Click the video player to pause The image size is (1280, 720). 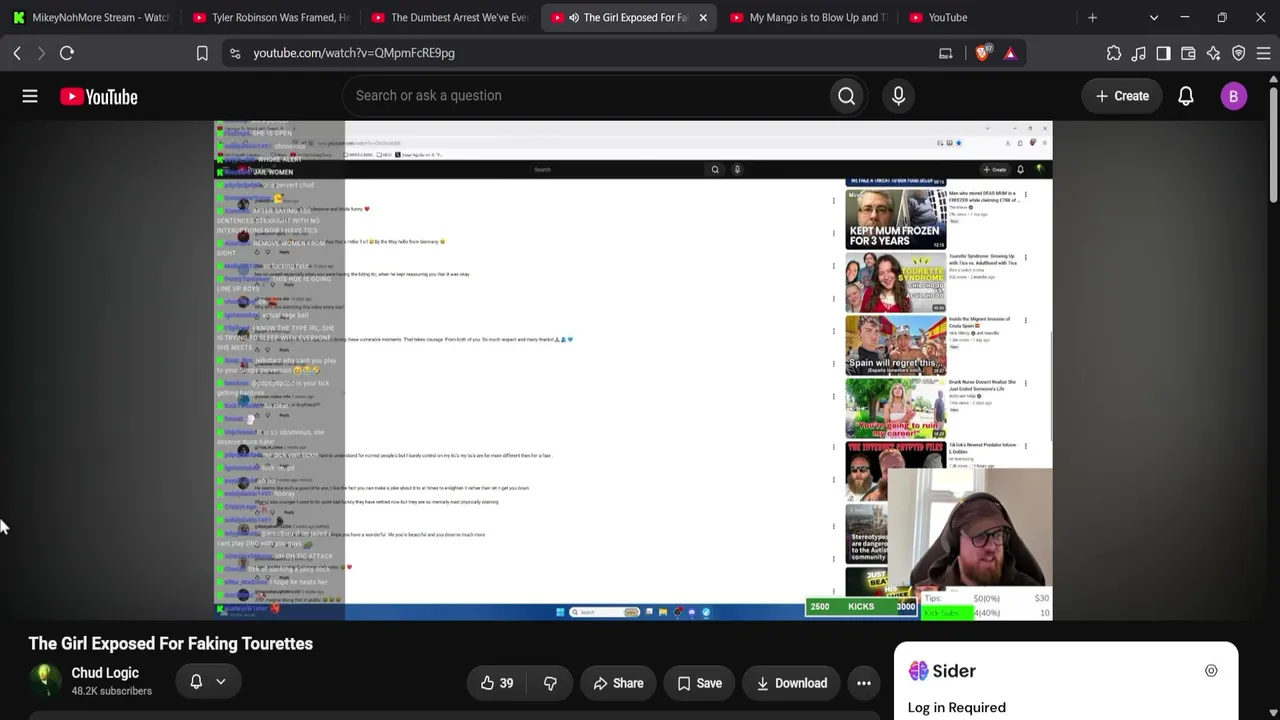(x=633, y=370)
